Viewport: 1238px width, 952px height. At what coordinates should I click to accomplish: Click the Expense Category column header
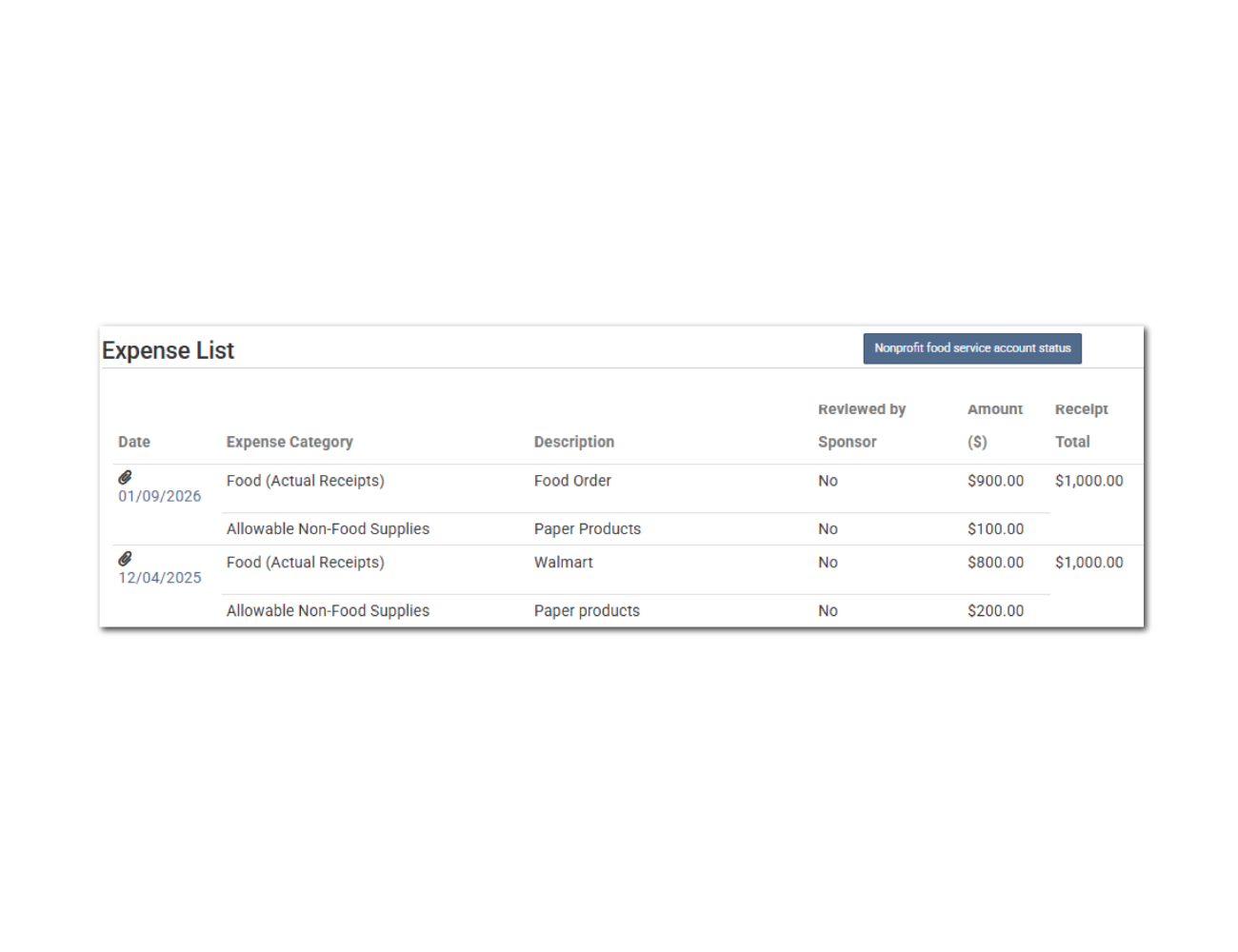(290, 442)
